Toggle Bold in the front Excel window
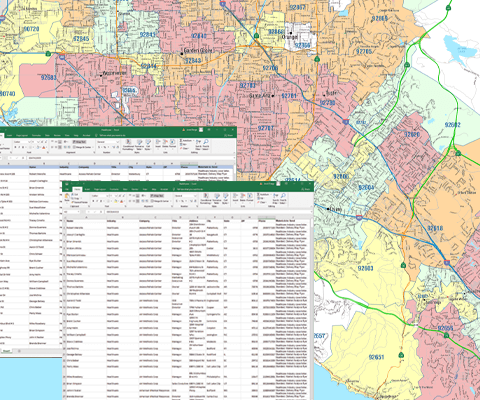This screenshot has height=400, width=480. (93, 201)
